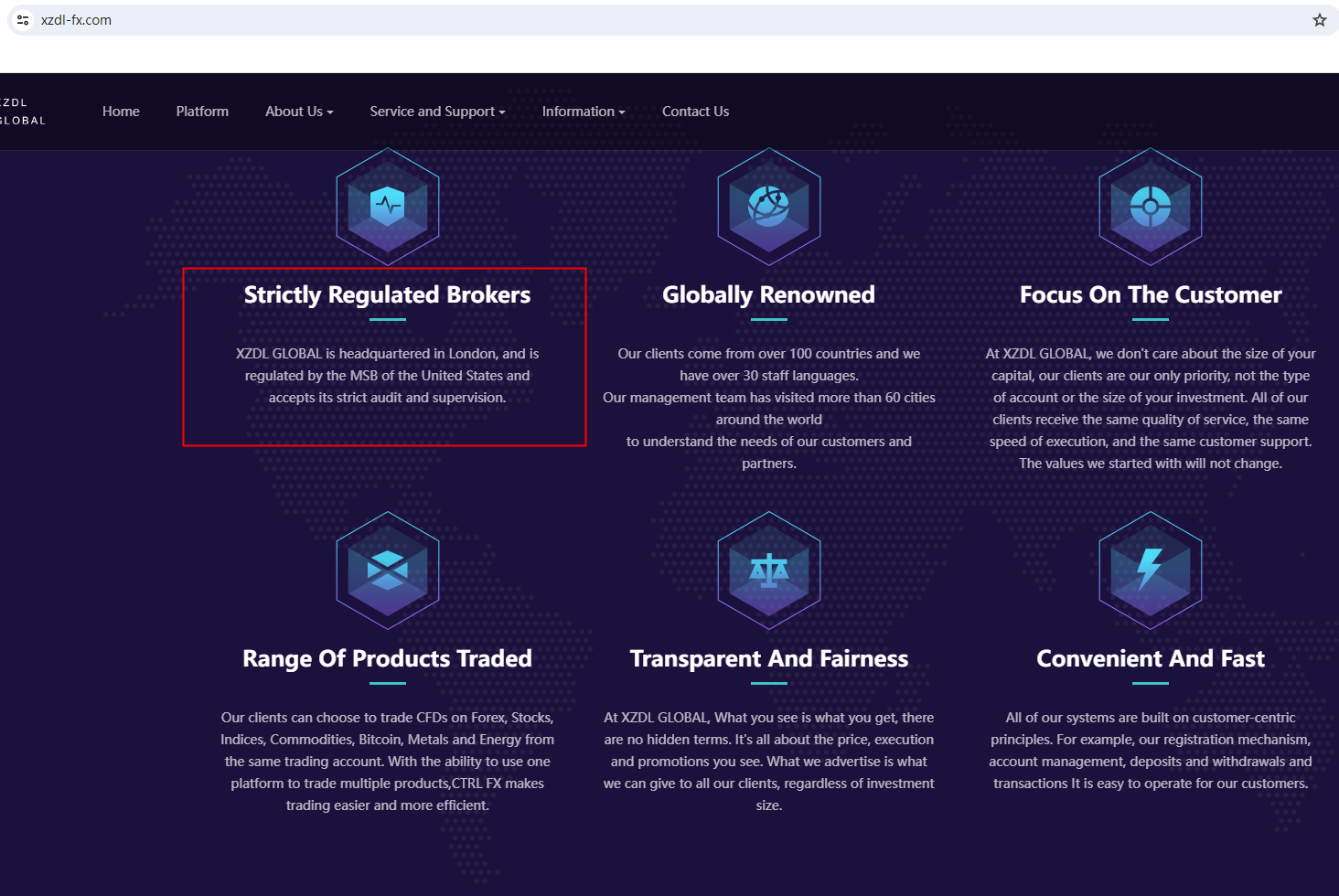Go to the Home page
Image resolution: width=1339 pixels, height=896 pixels.
pos(121,112)
